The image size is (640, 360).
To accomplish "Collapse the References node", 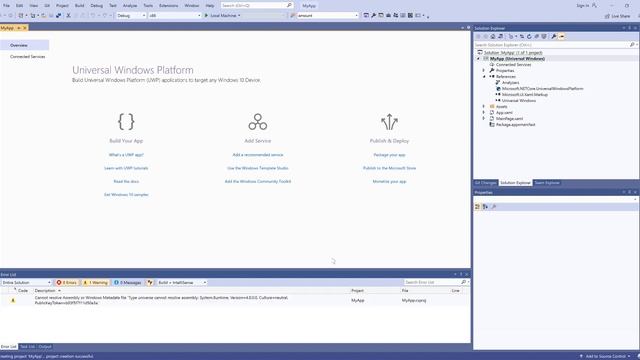I will pyautogui.click(x=484, y=77).
